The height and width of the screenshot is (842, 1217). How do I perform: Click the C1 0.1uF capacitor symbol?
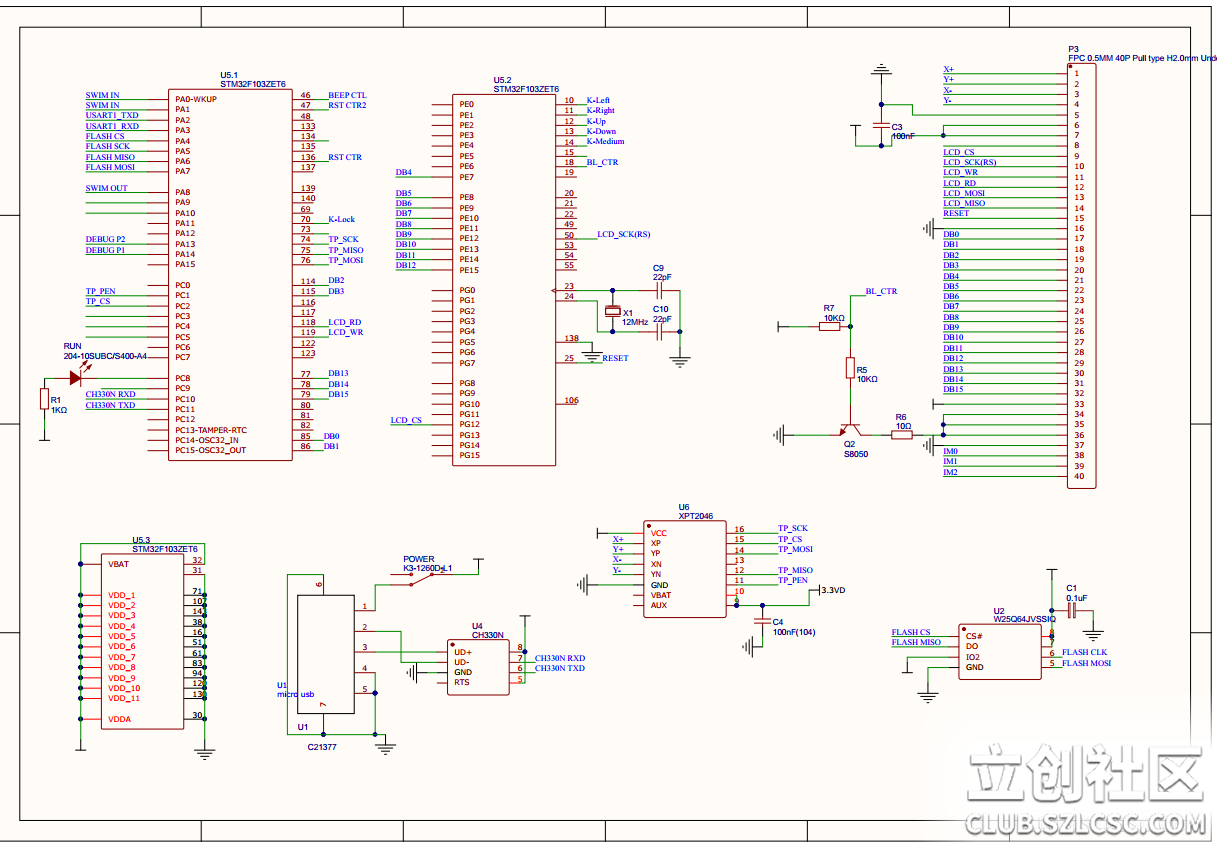click(x=1071, y=609)
